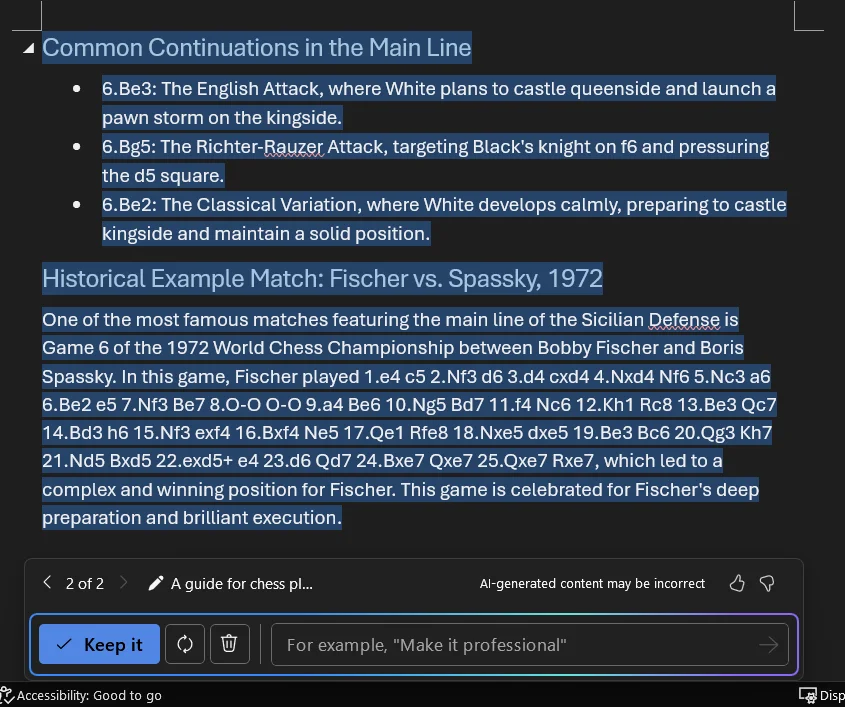
Task: Click the text '6.Be3: The English Attack'
Action: pos(213,88)
